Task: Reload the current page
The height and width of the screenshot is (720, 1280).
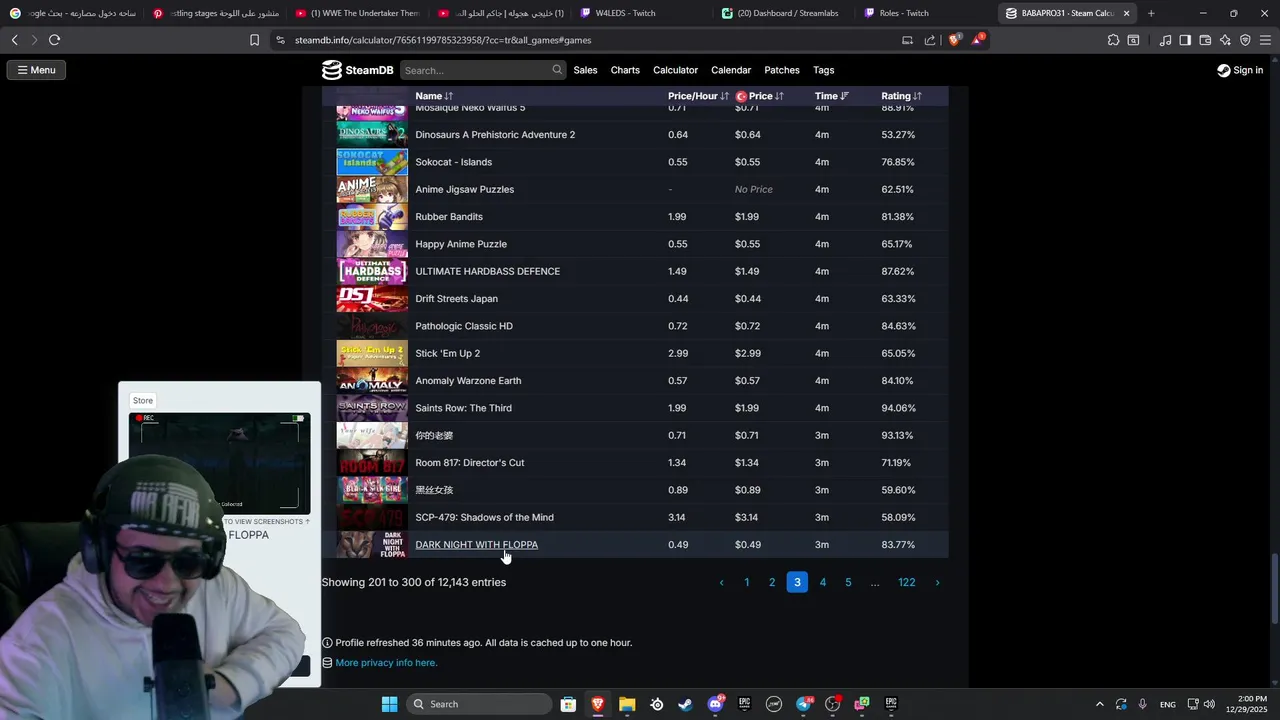Action: [54, 40]
